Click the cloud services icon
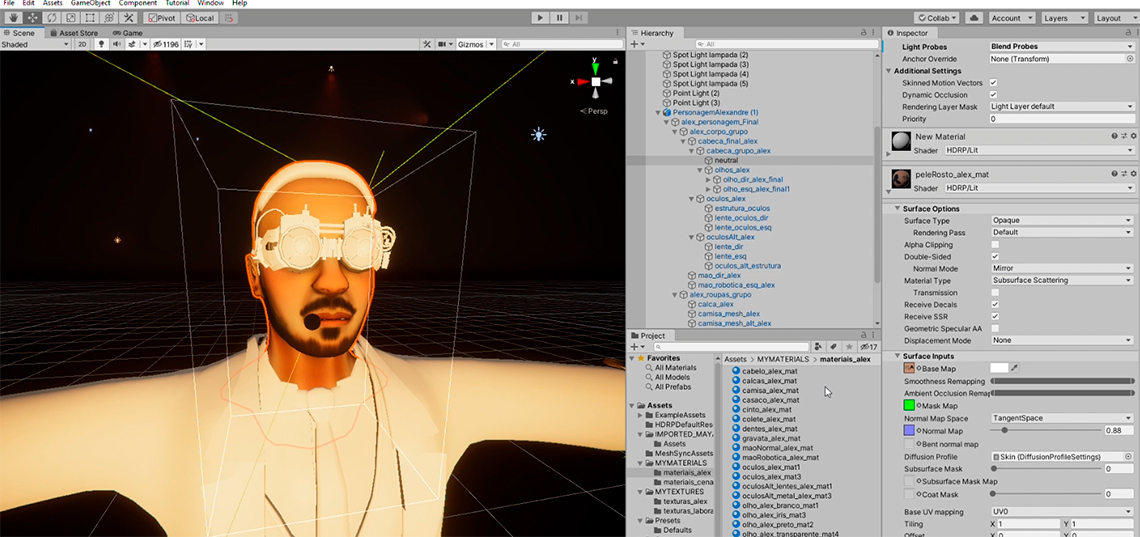This screenshot has width=1140, height=537. click(x=974, y=18)
